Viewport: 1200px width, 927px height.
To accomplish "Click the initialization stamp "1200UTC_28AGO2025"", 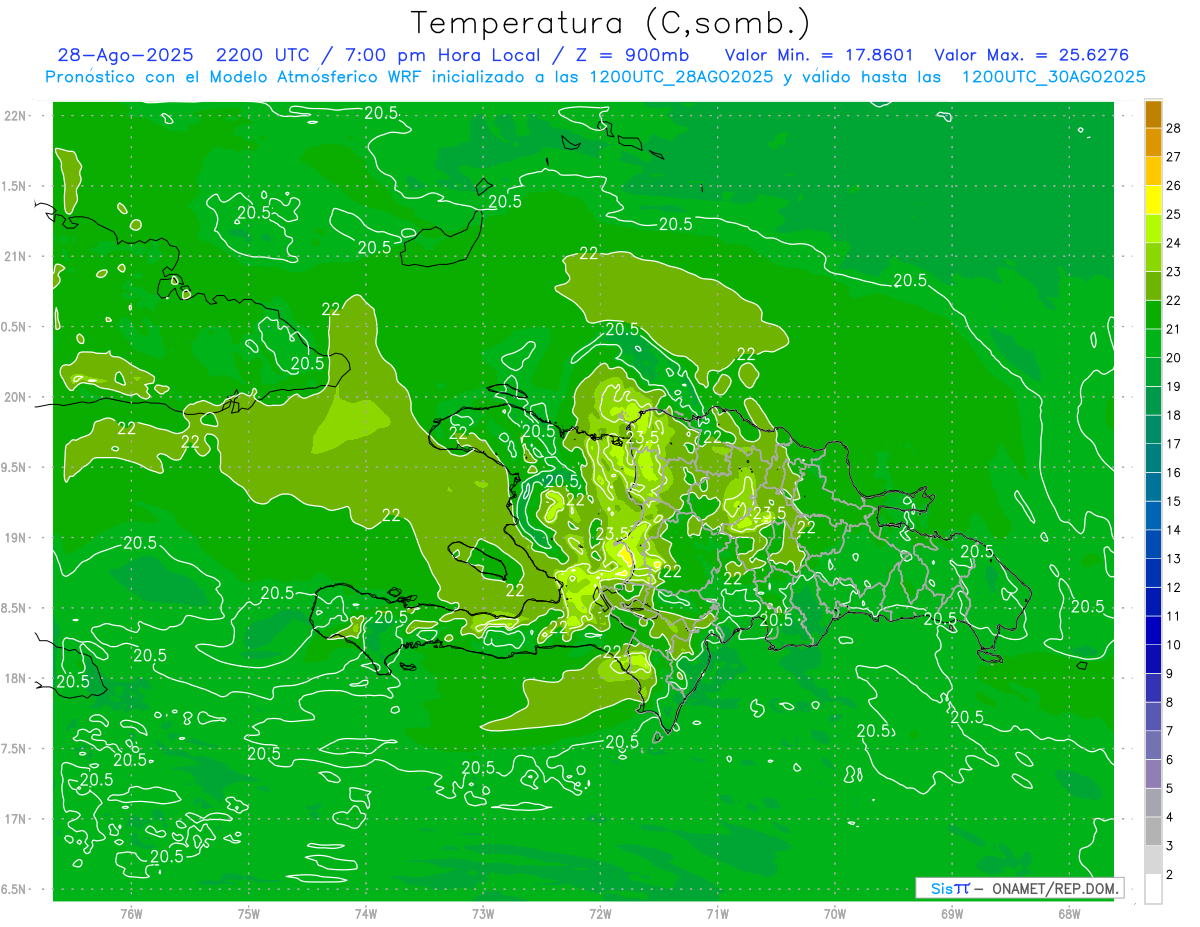I will [680, 77].
